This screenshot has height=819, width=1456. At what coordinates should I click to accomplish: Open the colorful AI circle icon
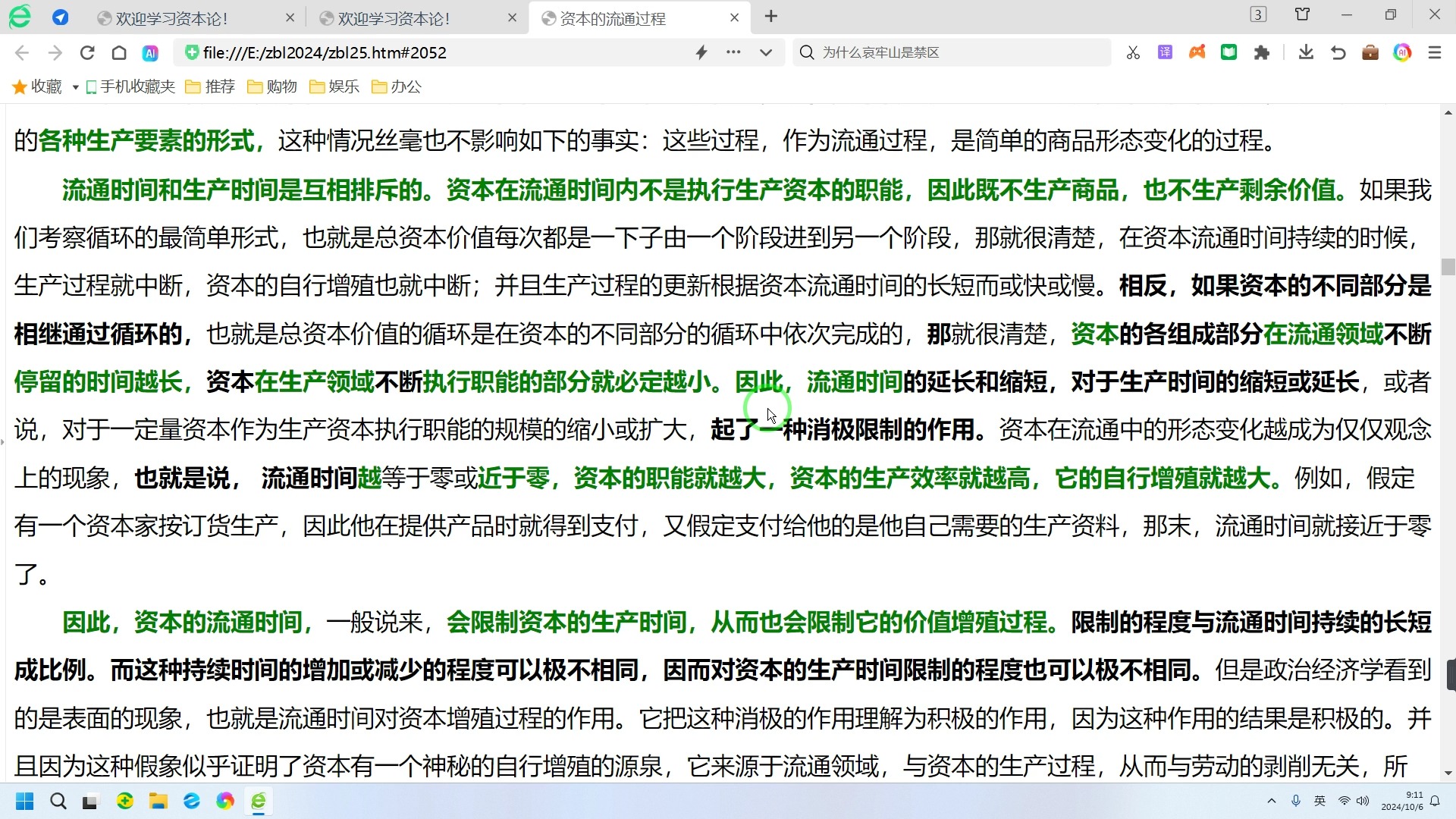(x=1402, y=52)
